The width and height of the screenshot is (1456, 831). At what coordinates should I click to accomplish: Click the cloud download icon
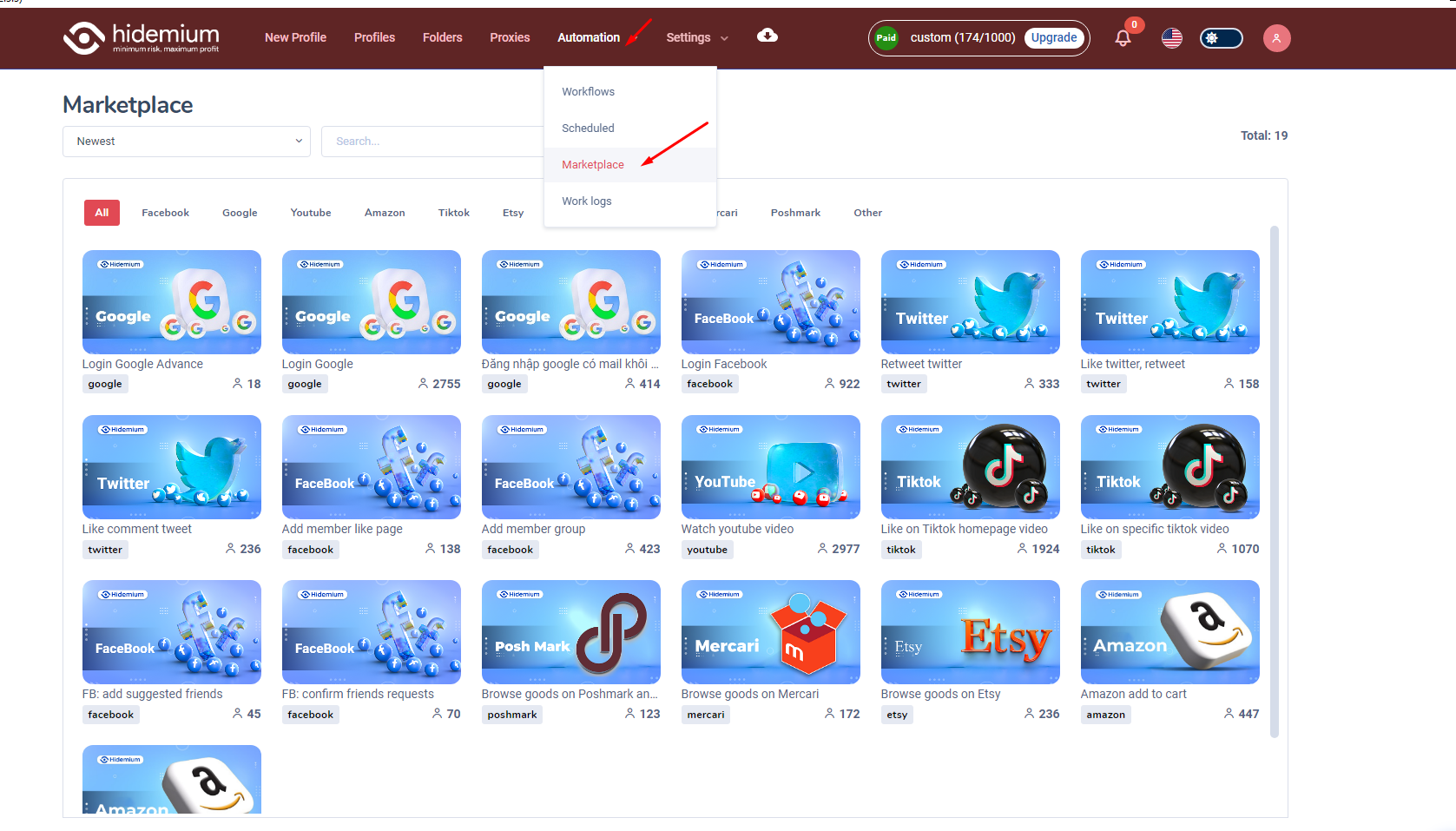[767, 36]
